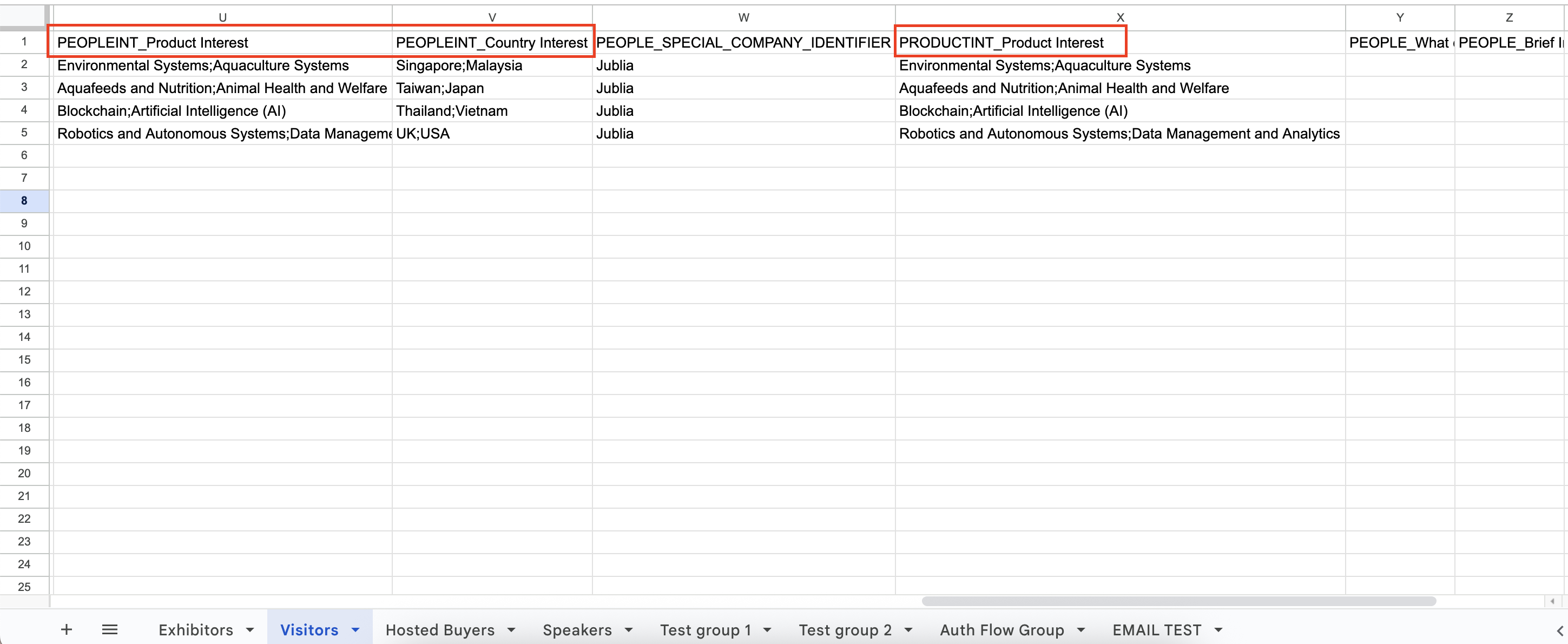Click the horizontal scrollbar thumb
1568x644 pixels.
tap(1178, 601)
